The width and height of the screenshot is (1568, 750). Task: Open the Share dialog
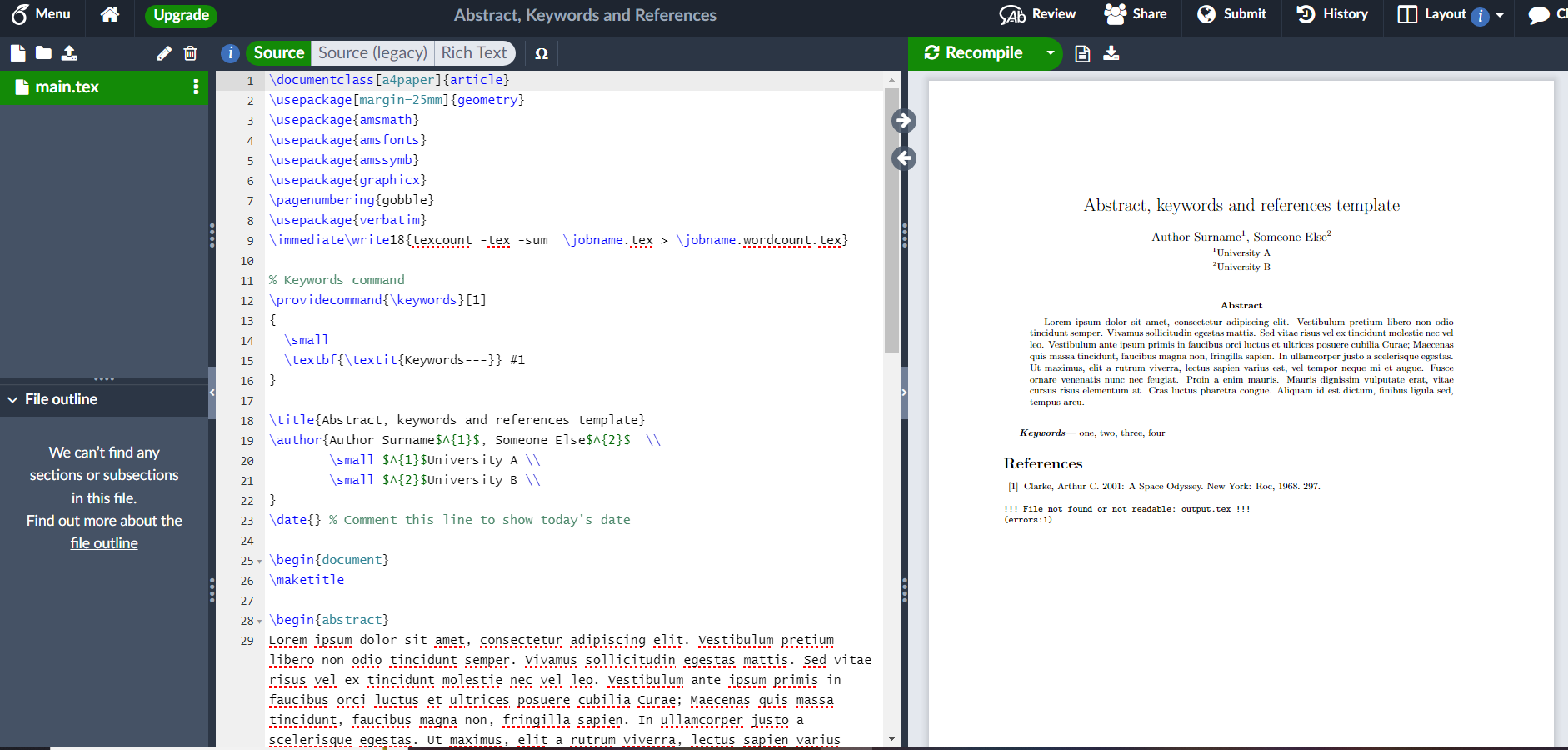coord(1136,14)
